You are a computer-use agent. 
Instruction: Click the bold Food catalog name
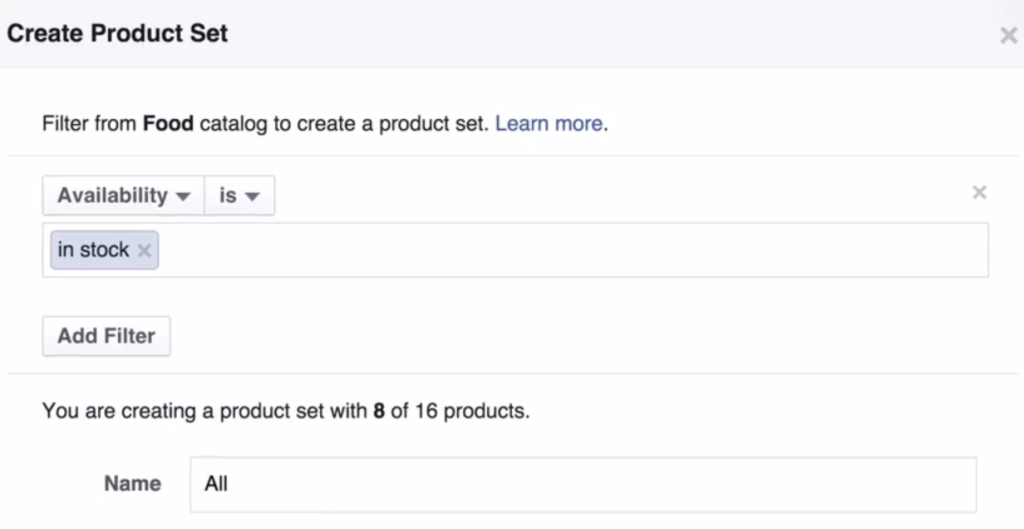[168, 125]
